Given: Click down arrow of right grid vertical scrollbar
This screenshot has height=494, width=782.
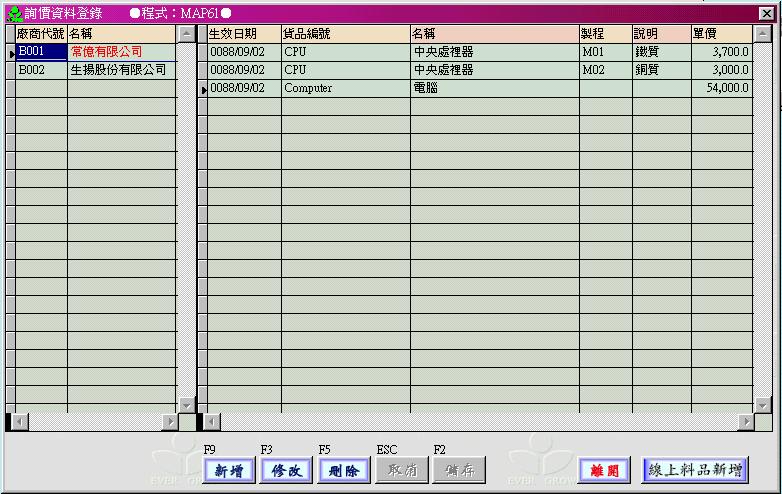Looking at the screenshot, I should click(x=763, y=405).
